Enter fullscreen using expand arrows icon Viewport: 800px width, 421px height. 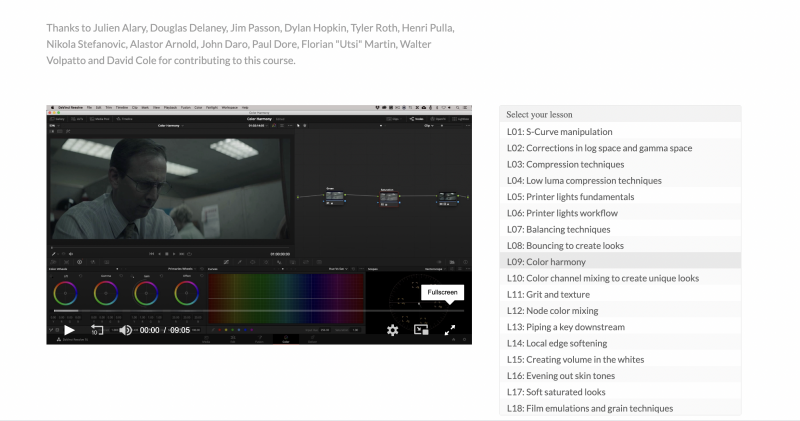click(x=449, y=330)
